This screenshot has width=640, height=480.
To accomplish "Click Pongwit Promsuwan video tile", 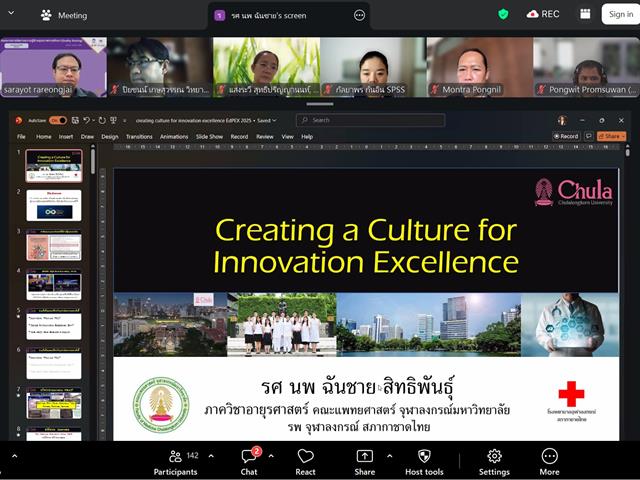I will [587, 67].
